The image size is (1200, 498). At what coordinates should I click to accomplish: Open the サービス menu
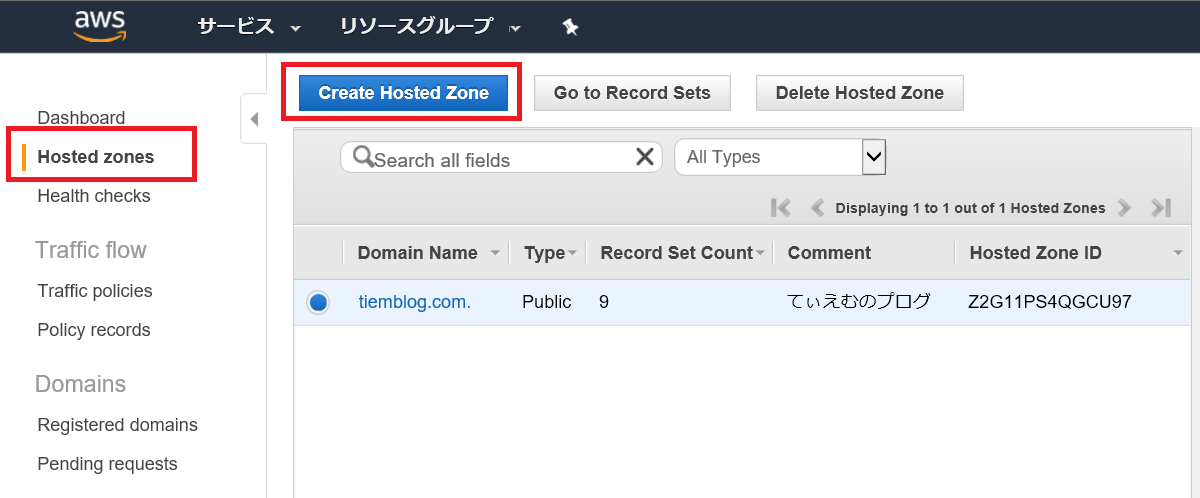click(249, 27)
